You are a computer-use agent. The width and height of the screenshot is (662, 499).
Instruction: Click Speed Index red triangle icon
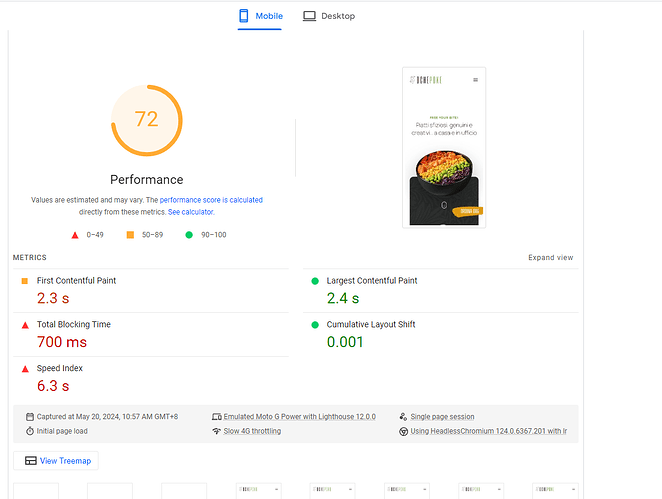coord(25,369)
